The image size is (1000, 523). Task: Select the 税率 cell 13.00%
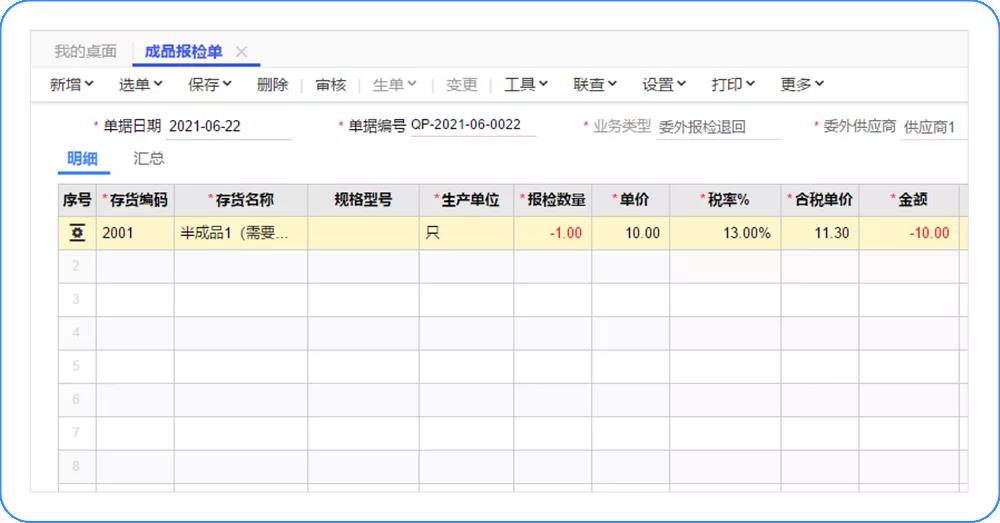[725, 233]
